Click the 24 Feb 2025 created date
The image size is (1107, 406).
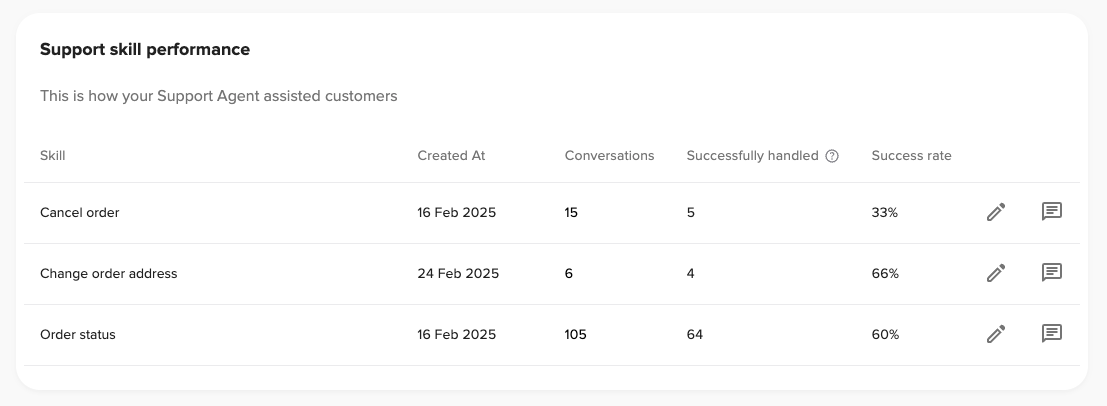click(x=456, y=274)
